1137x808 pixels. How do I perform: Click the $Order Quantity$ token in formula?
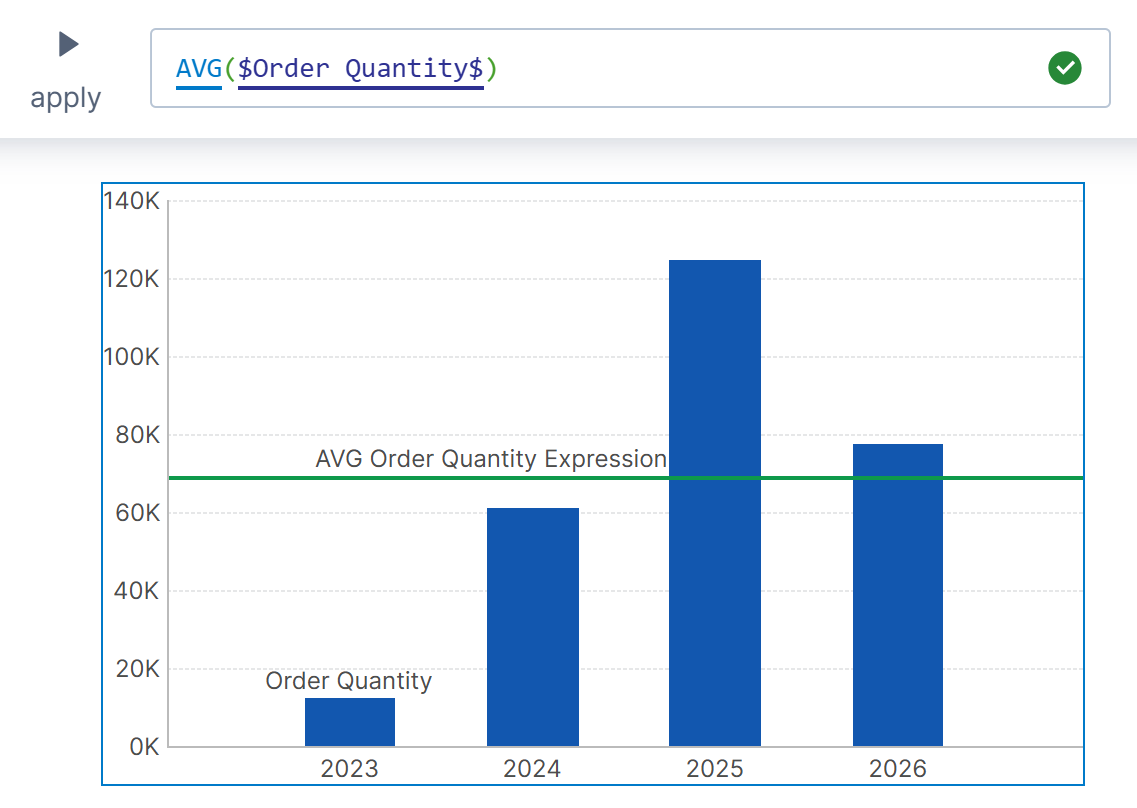(x=360, y=69)
